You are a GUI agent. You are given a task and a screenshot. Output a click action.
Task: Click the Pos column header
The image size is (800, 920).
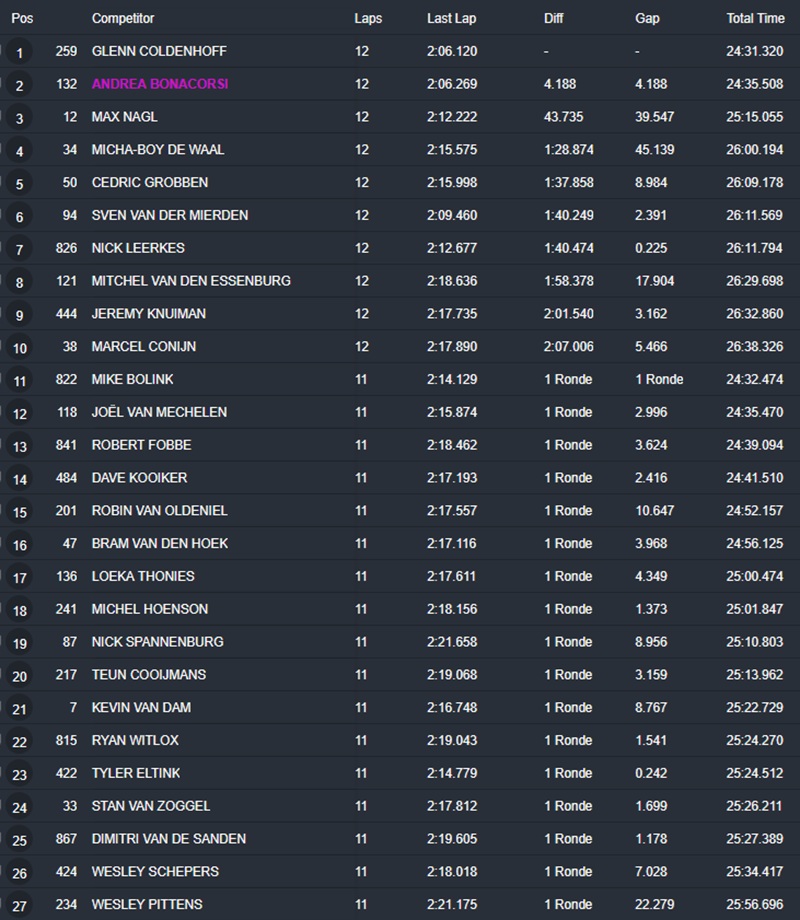coord(22,18)
